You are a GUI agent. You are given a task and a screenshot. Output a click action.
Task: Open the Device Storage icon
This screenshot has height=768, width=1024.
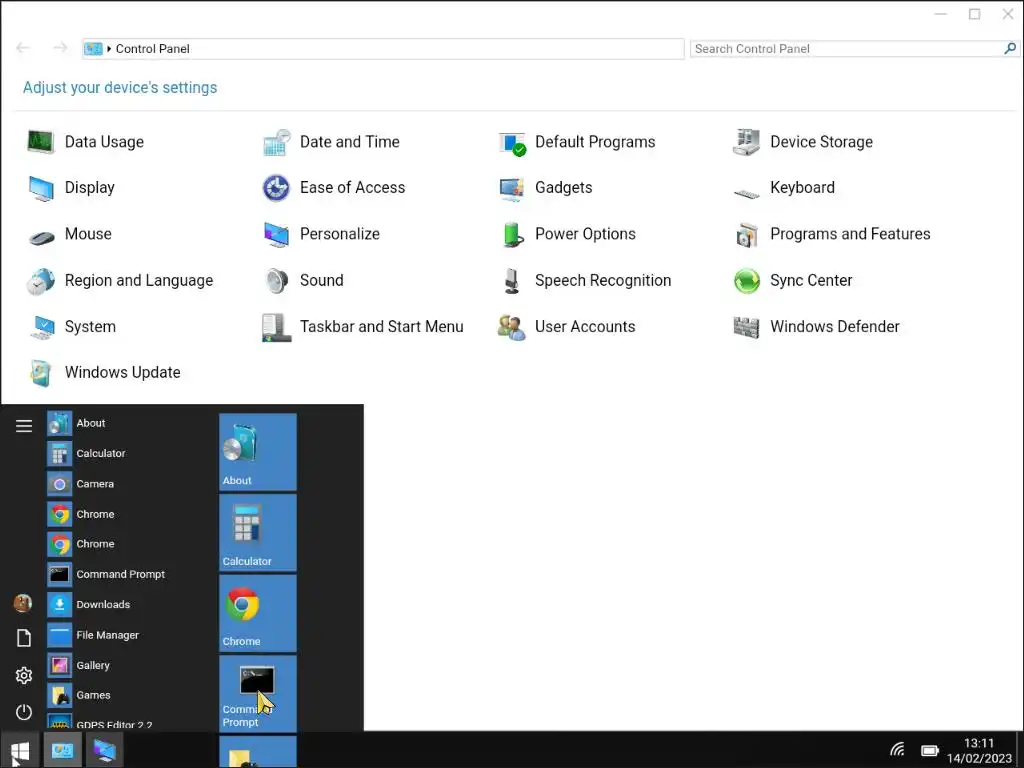(x=746, y=142)
